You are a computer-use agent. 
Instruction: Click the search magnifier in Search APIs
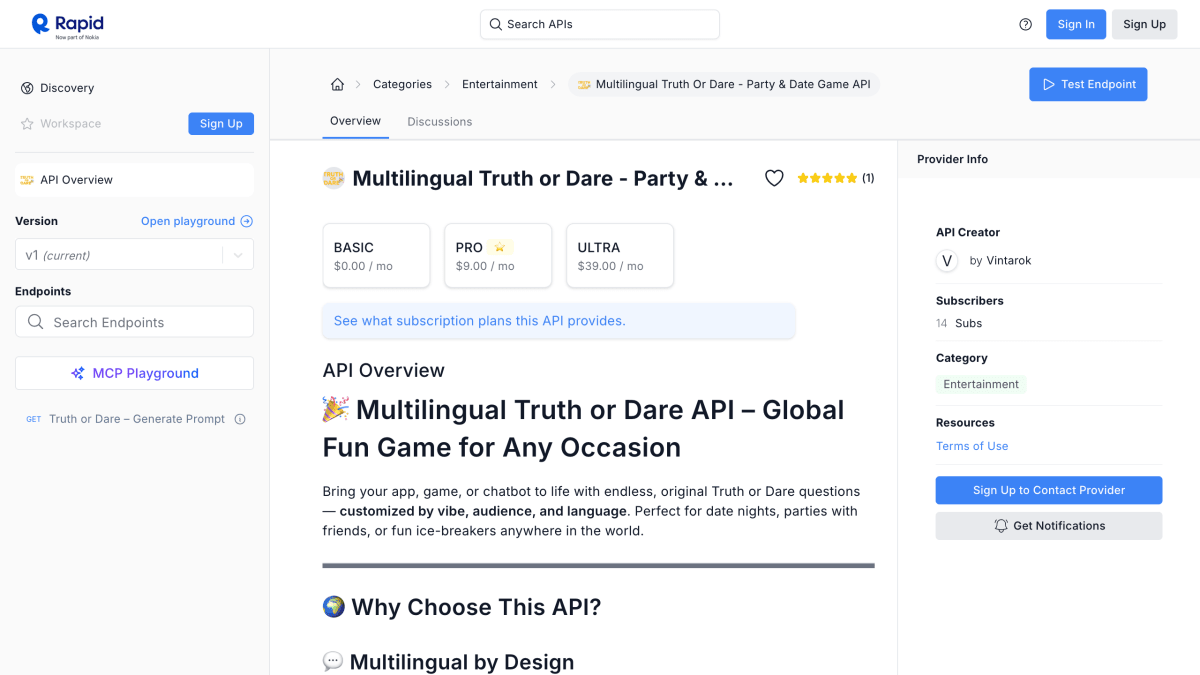pos(496,24)
